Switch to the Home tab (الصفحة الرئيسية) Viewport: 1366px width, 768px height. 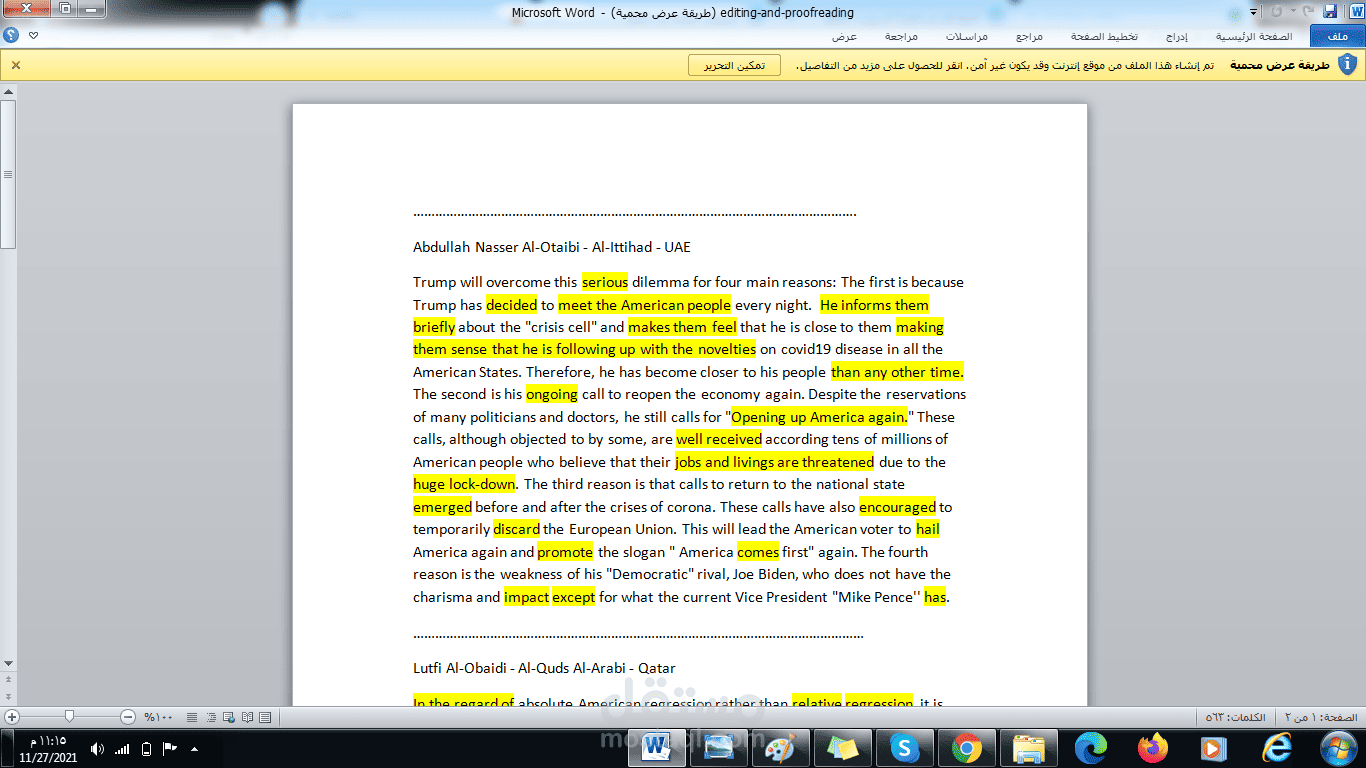(1254, 36)
